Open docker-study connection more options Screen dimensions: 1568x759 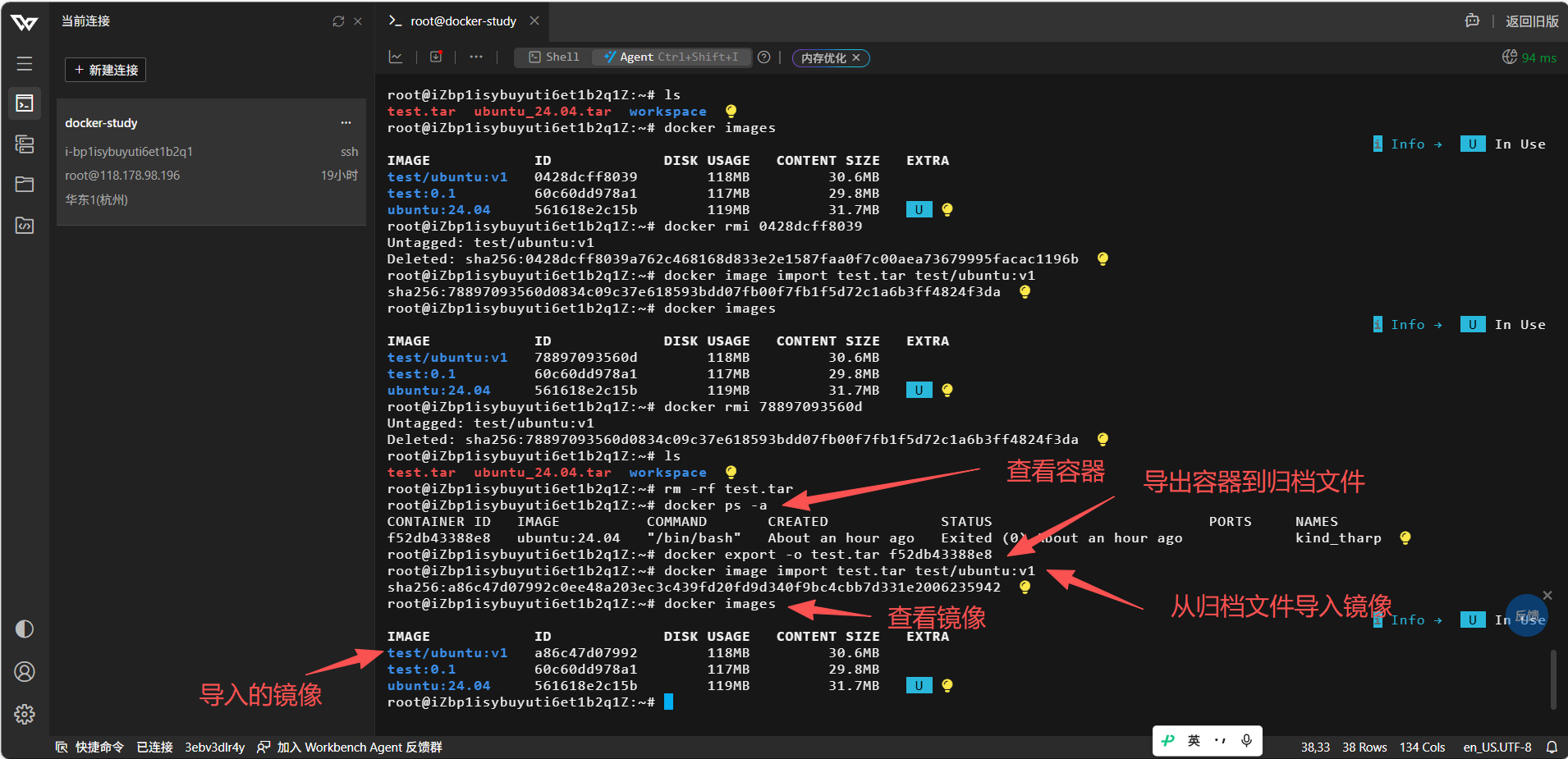(346, 123)
